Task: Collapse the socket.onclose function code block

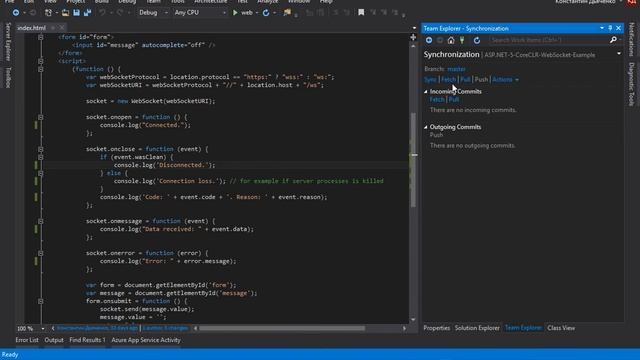Action: click(x=41, y=149)
